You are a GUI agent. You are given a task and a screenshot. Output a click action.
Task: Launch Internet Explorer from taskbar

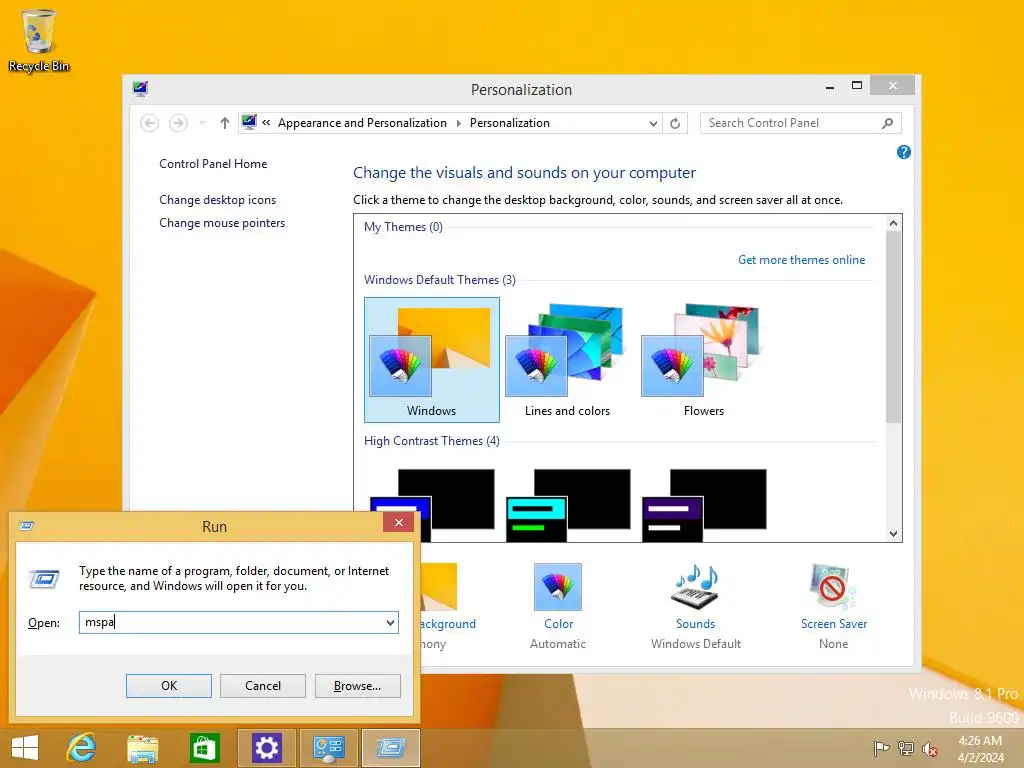tap(81, 748)
